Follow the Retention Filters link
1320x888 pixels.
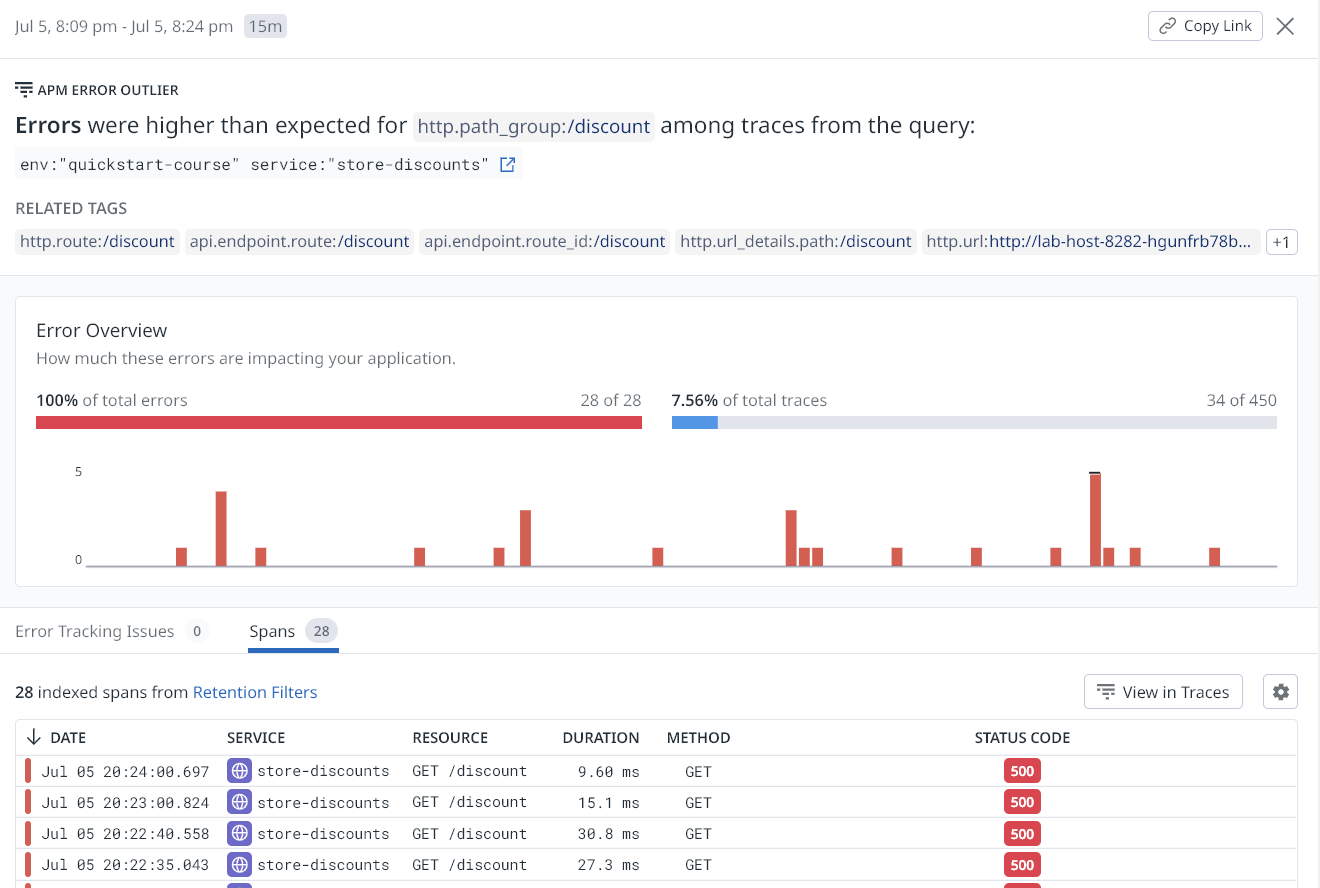(255, 692)
